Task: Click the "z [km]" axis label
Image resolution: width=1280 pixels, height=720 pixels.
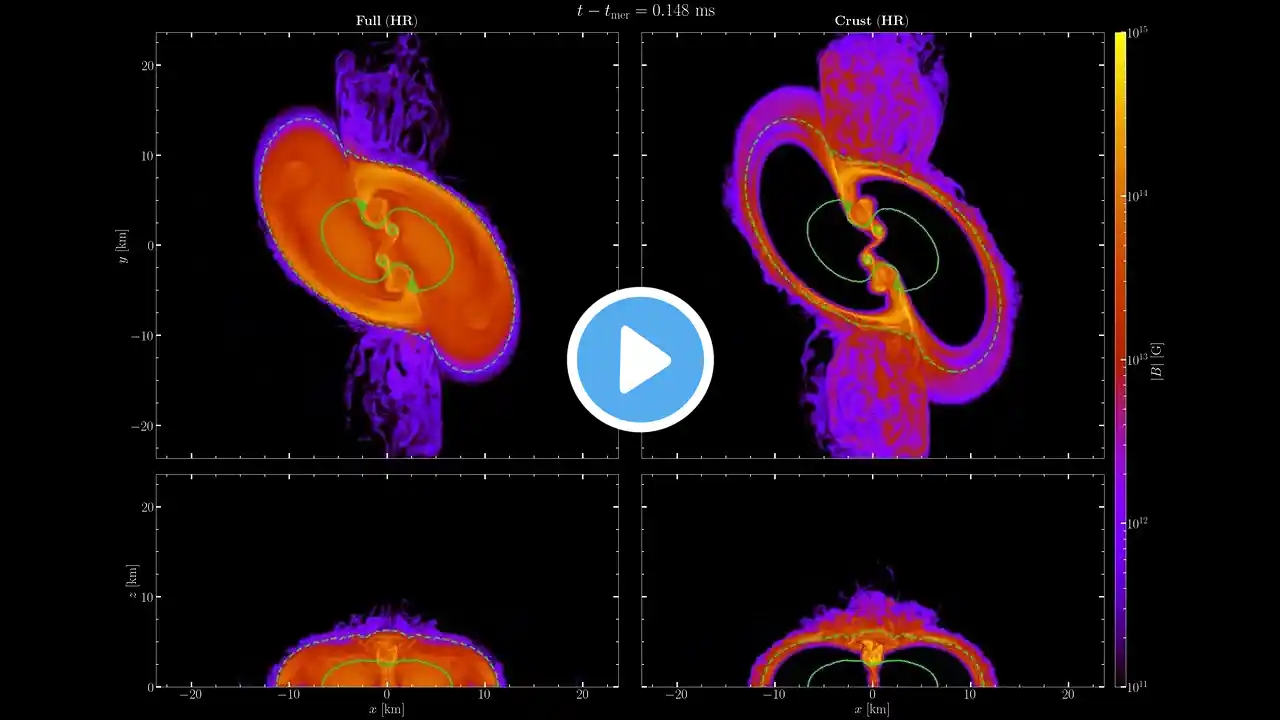Action: coord(131,581)
